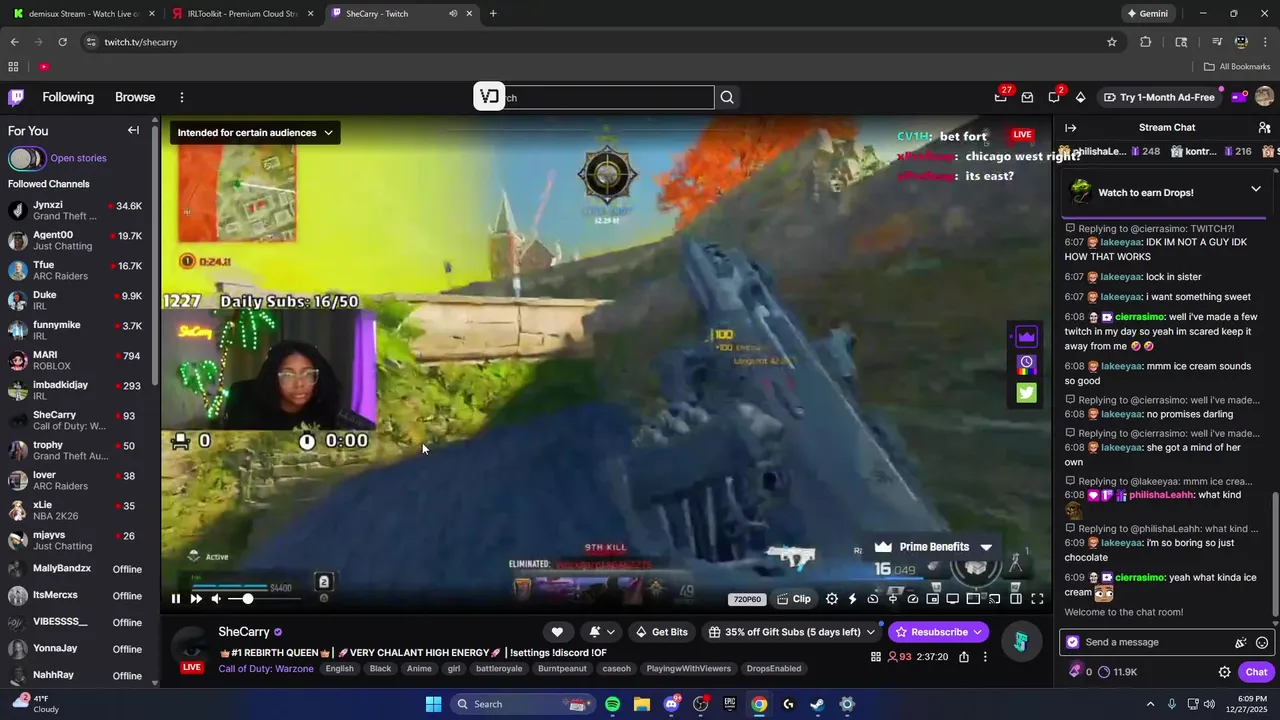
Task: Click the Windows Start button
Action: pos(433,704)
